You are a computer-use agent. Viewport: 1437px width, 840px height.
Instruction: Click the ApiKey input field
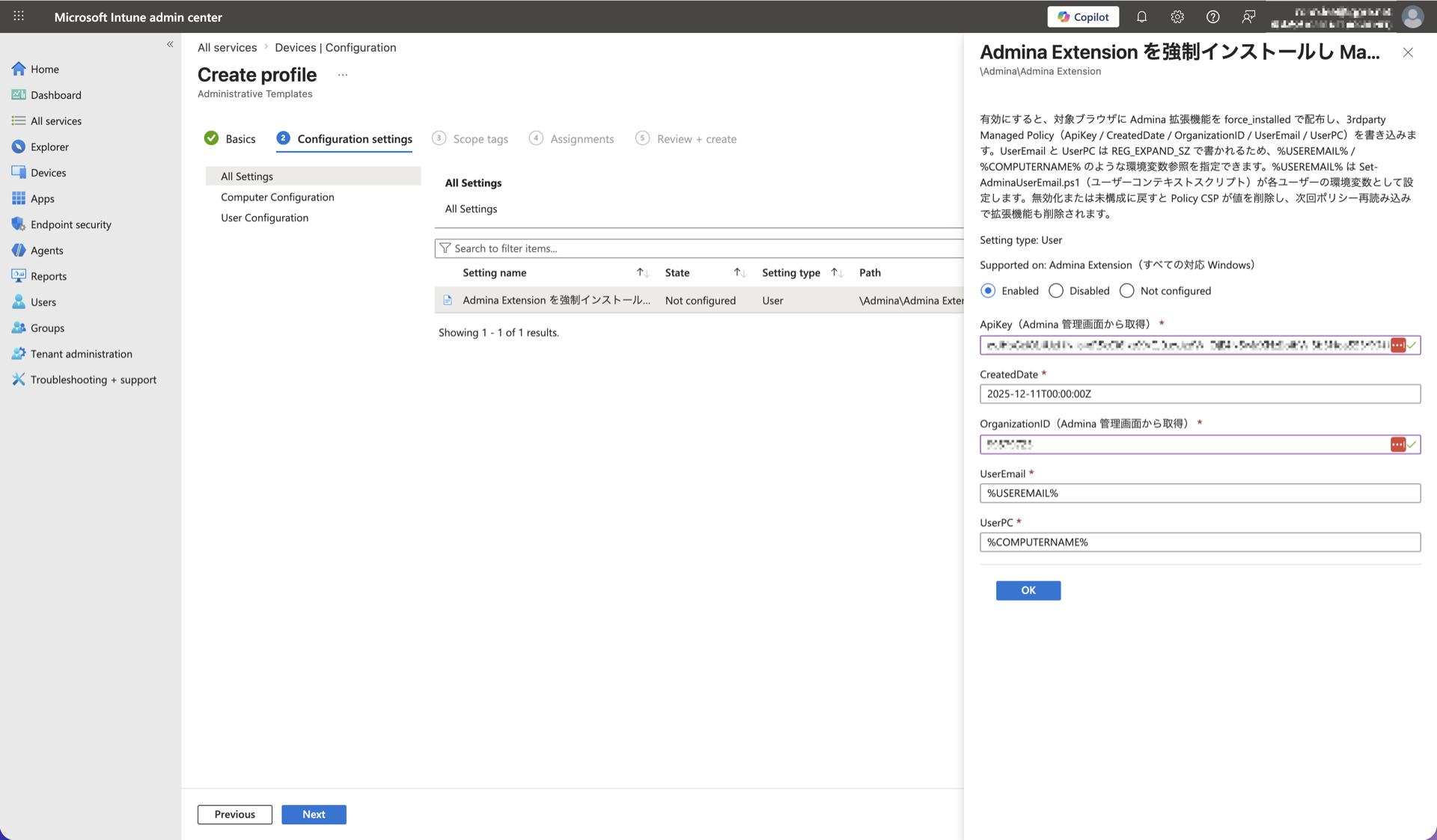tap(1200, 345)
